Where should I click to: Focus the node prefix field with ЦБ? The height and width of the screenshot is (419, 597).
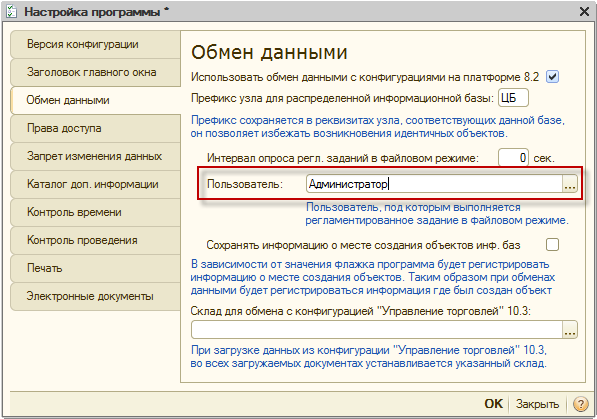click(x=513, y=98)
